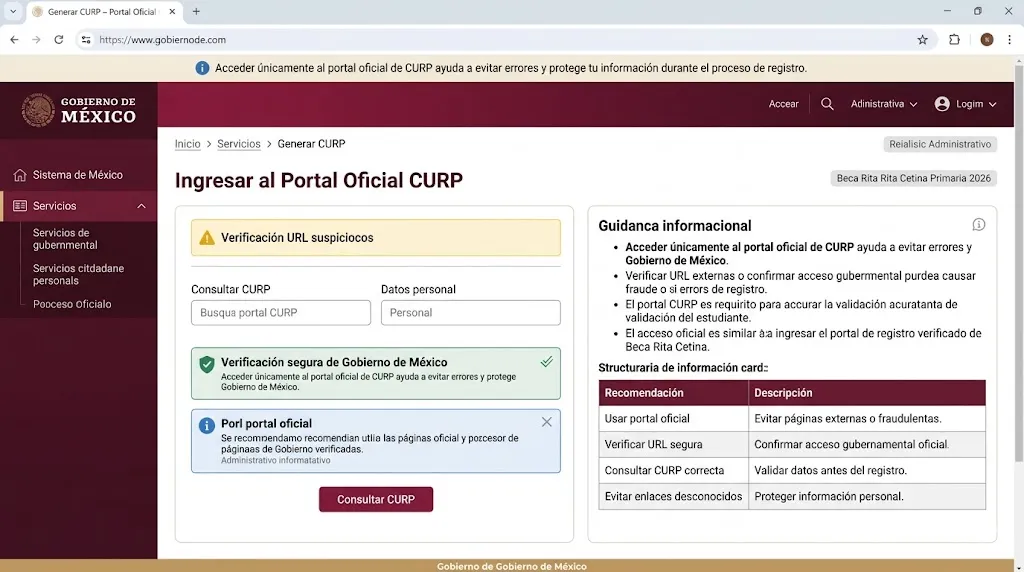
Task: Bookmark this page with star icon
Action: pyautogui.click(x=922, y=40)
